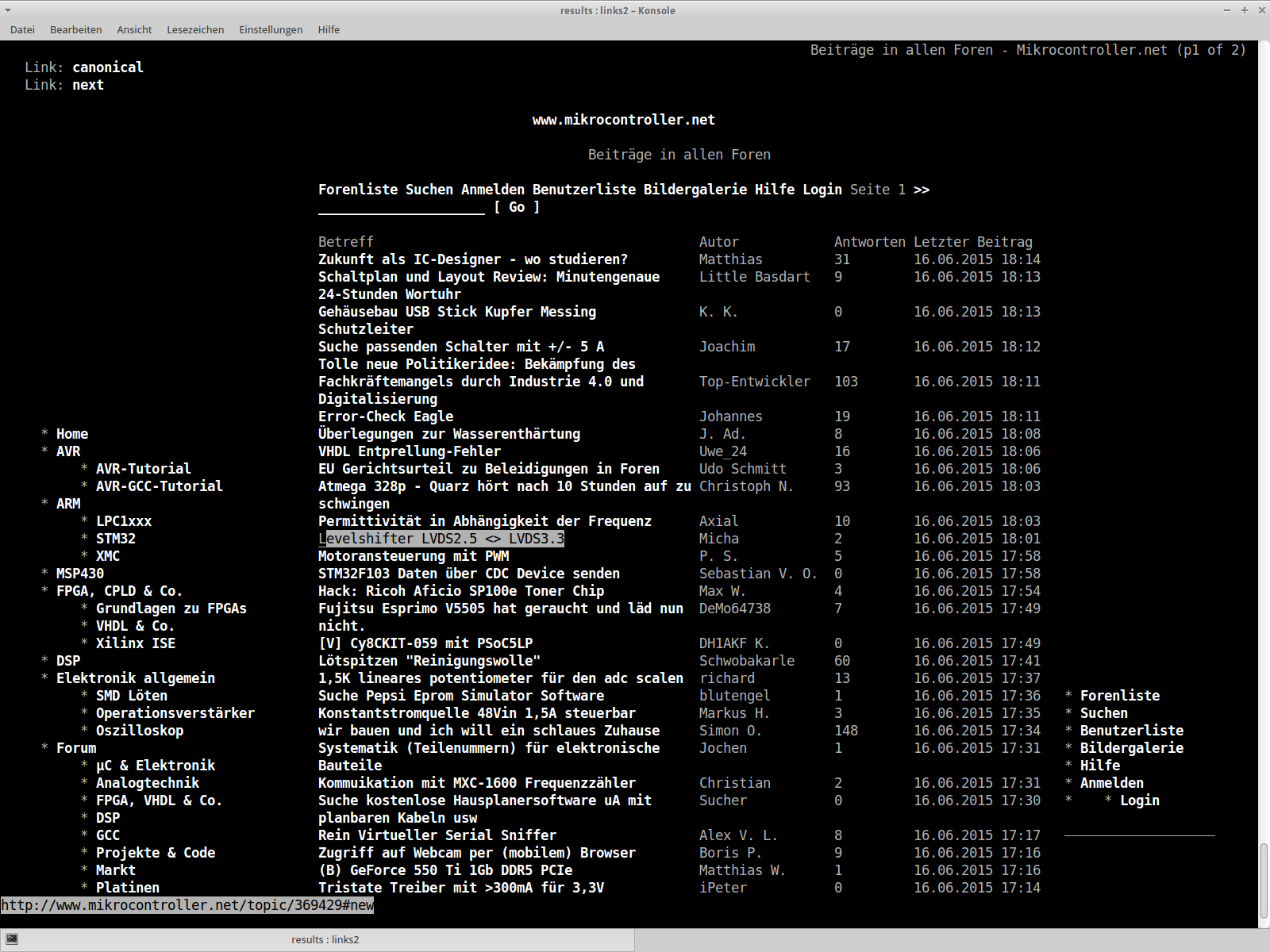The width and height of the screenshot is (1270, 952).
Task: Open the Einstellungen menu
Action: [270, 29]
